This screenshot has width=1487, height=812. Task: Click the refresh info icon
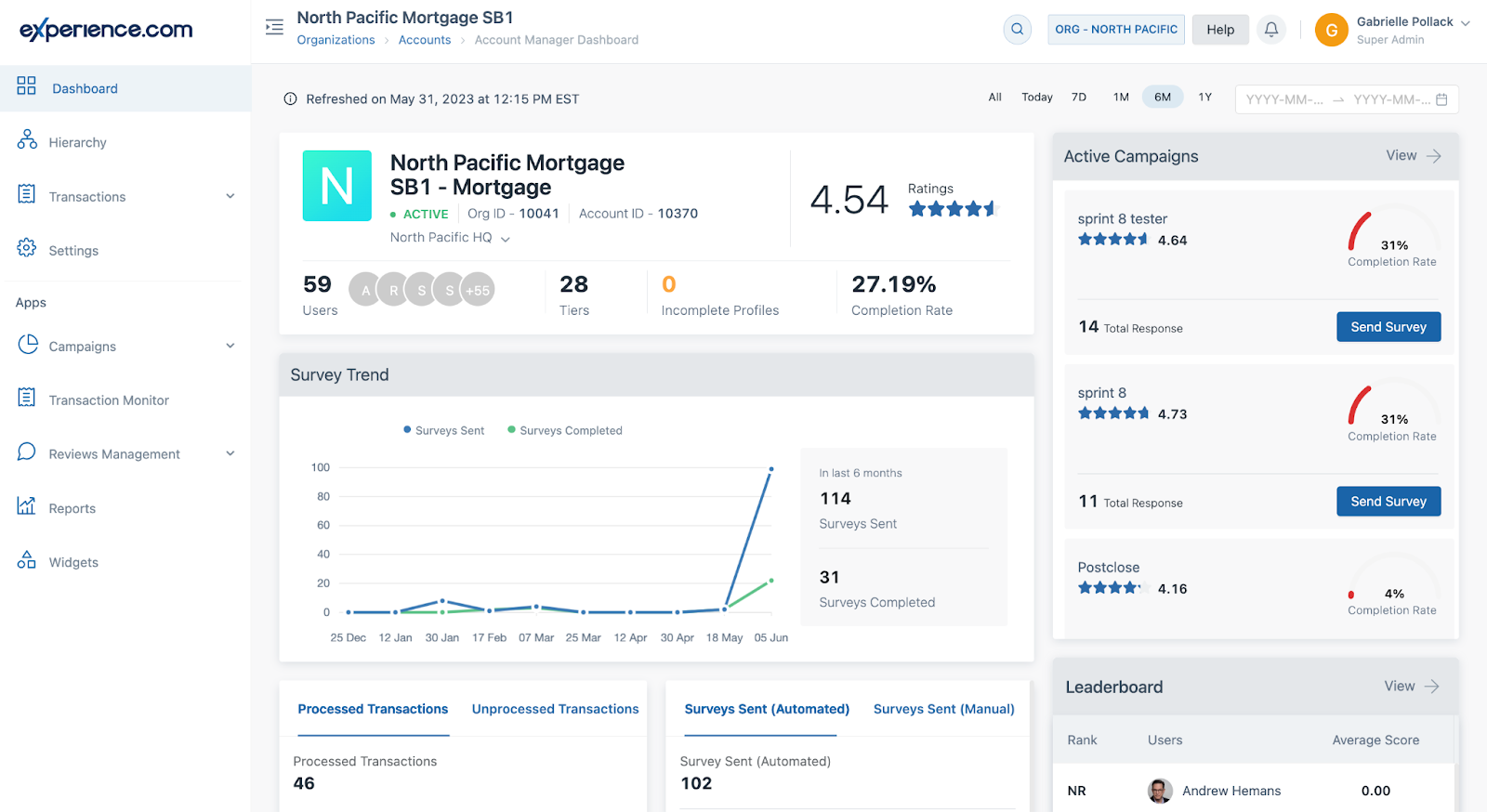290,98
